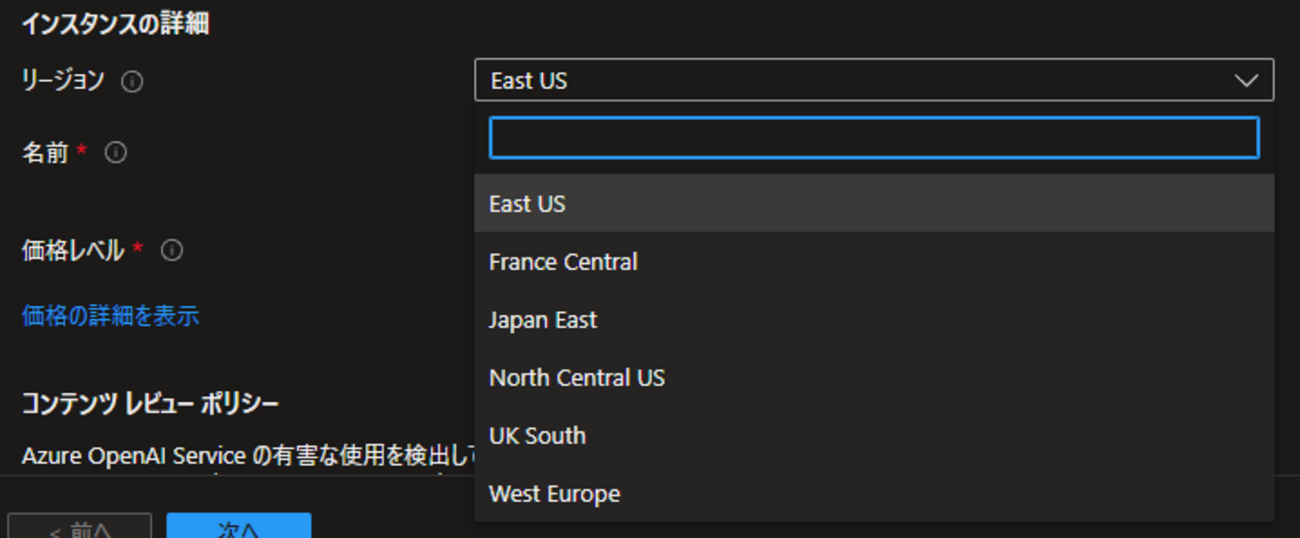1300x538 pixels.
Task: Click the info icon beside リージョン
Action: tap(132, 82)
